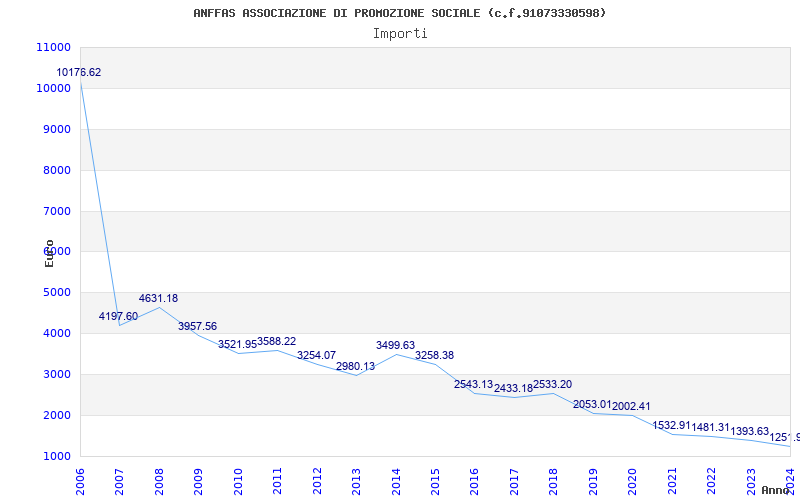Select the 1481.31 data label
800x500 pixels.
[711, 428]
